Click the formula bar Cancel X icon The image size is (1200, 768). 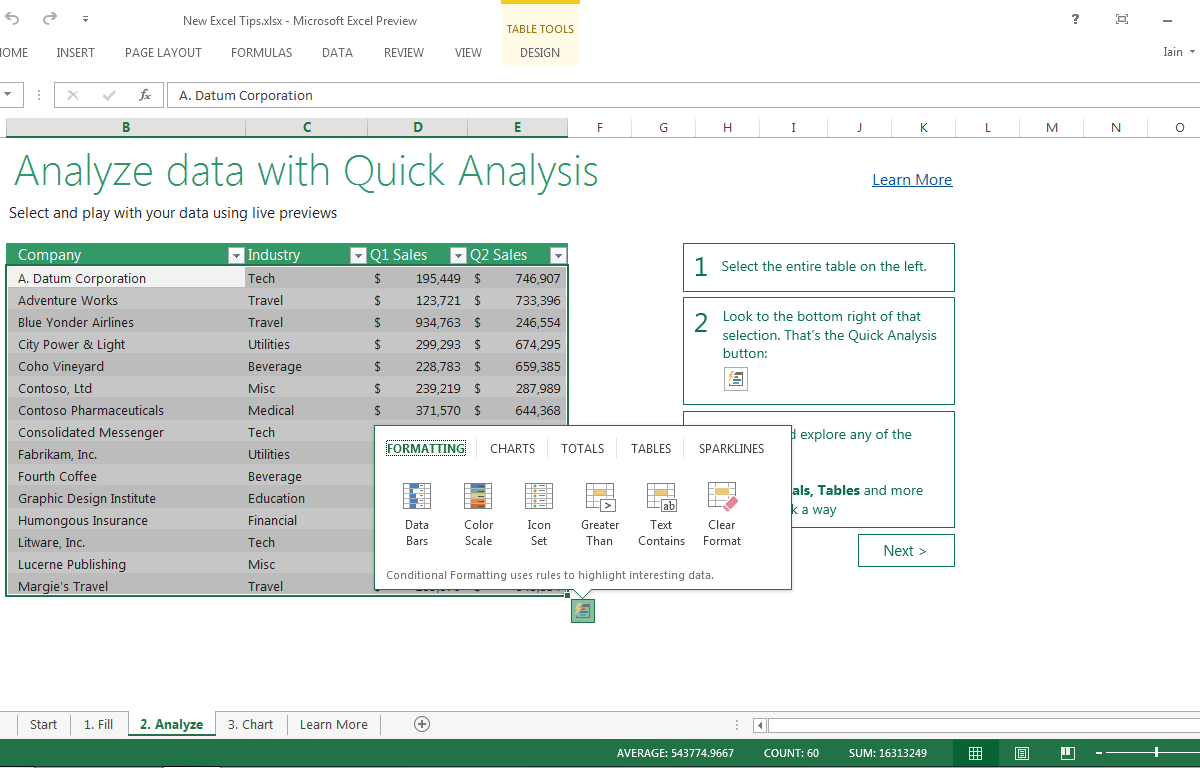click(x=73, y=95)
